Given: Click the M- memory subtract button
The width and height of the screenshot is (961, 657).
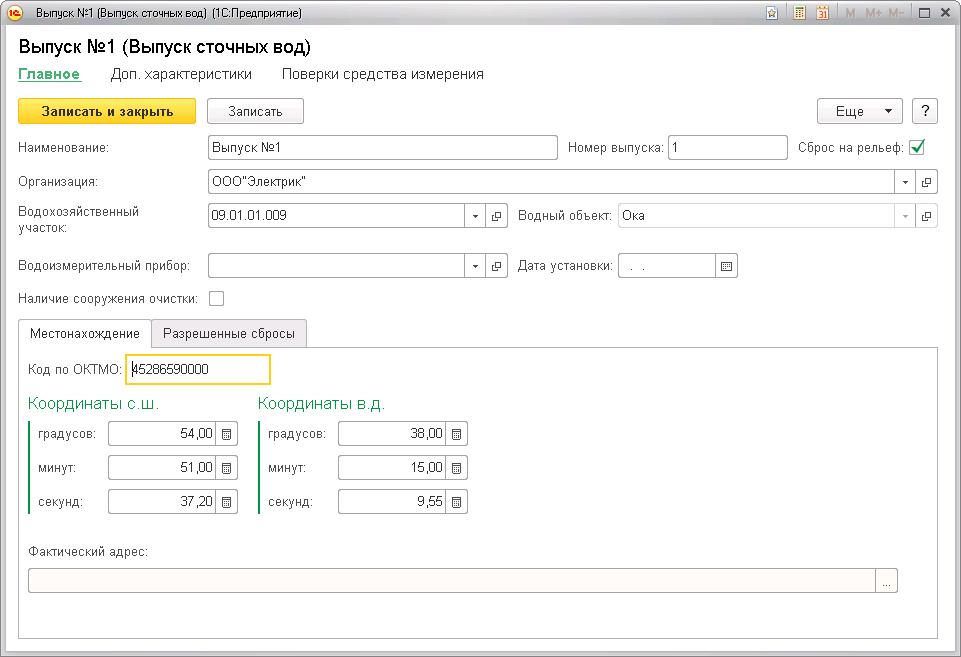Looking at the screenshot, I should 895,13.
